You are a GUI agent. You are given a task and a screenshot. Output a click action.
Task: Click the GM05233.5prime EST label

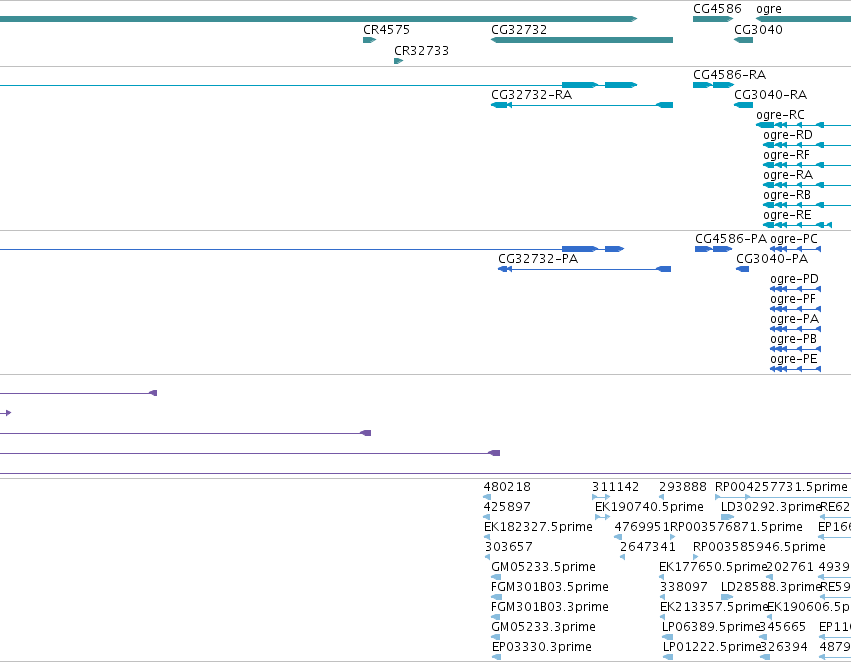[543, 567]
